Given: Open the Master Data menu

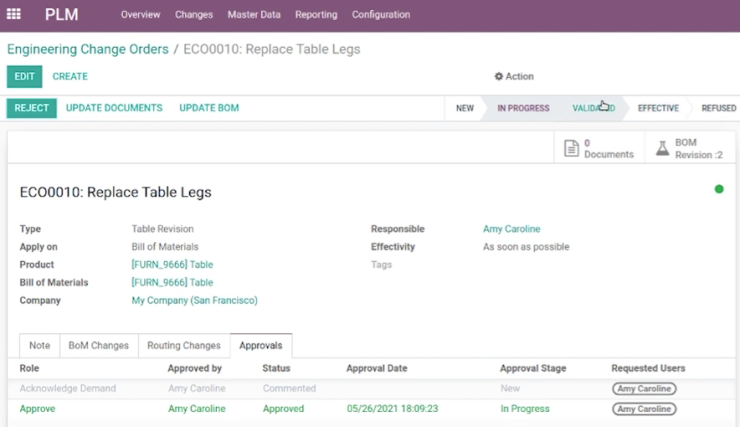Looking at the screenshot, I should 254,15.
